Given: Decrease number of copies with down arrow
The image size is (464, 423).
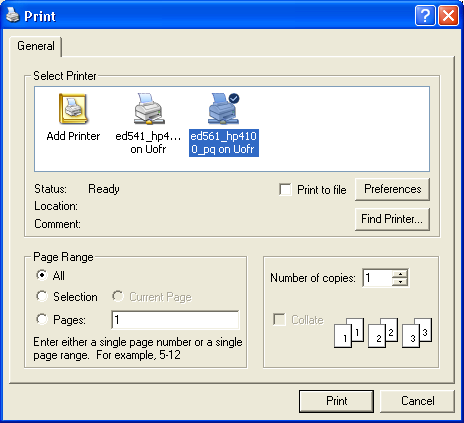Looking at the screenshot, I should tap(400, 282).
